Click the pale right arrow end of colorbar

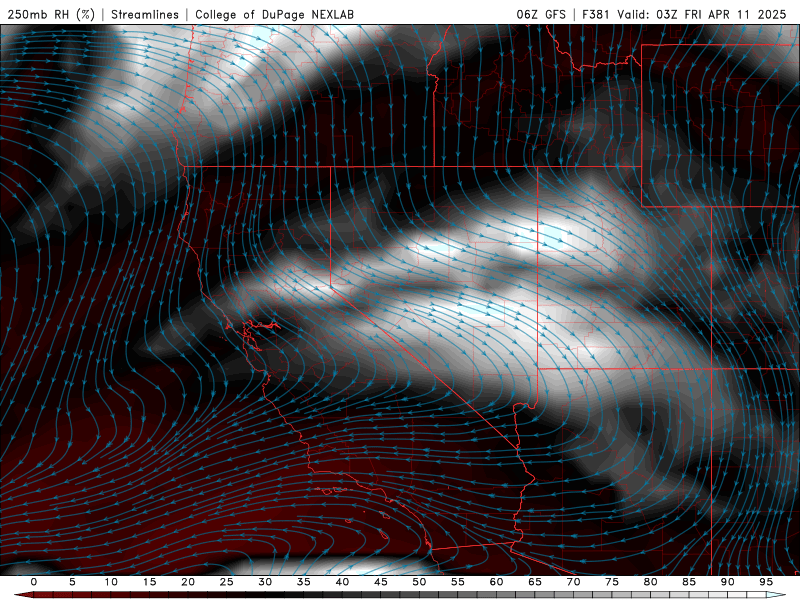(x=776, y=595)
